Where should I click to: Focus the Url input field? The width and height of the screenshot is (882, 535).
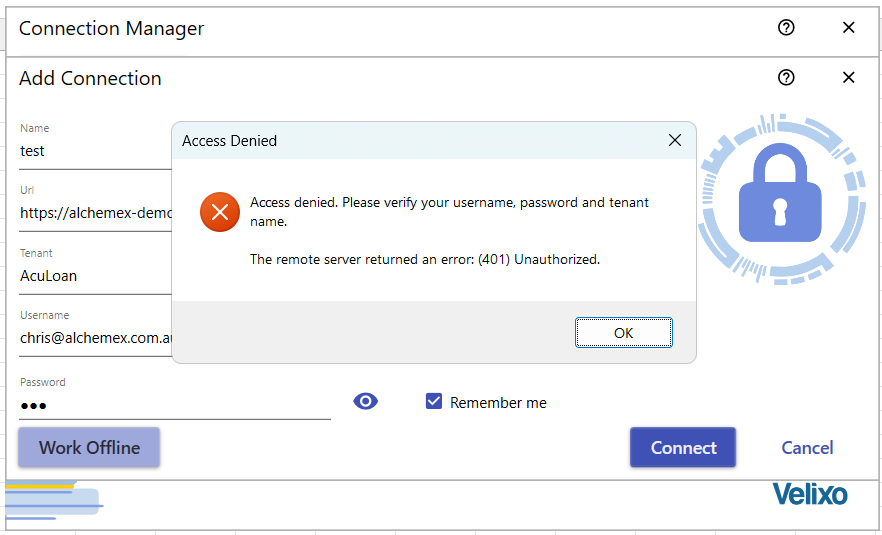pos(96,213)
